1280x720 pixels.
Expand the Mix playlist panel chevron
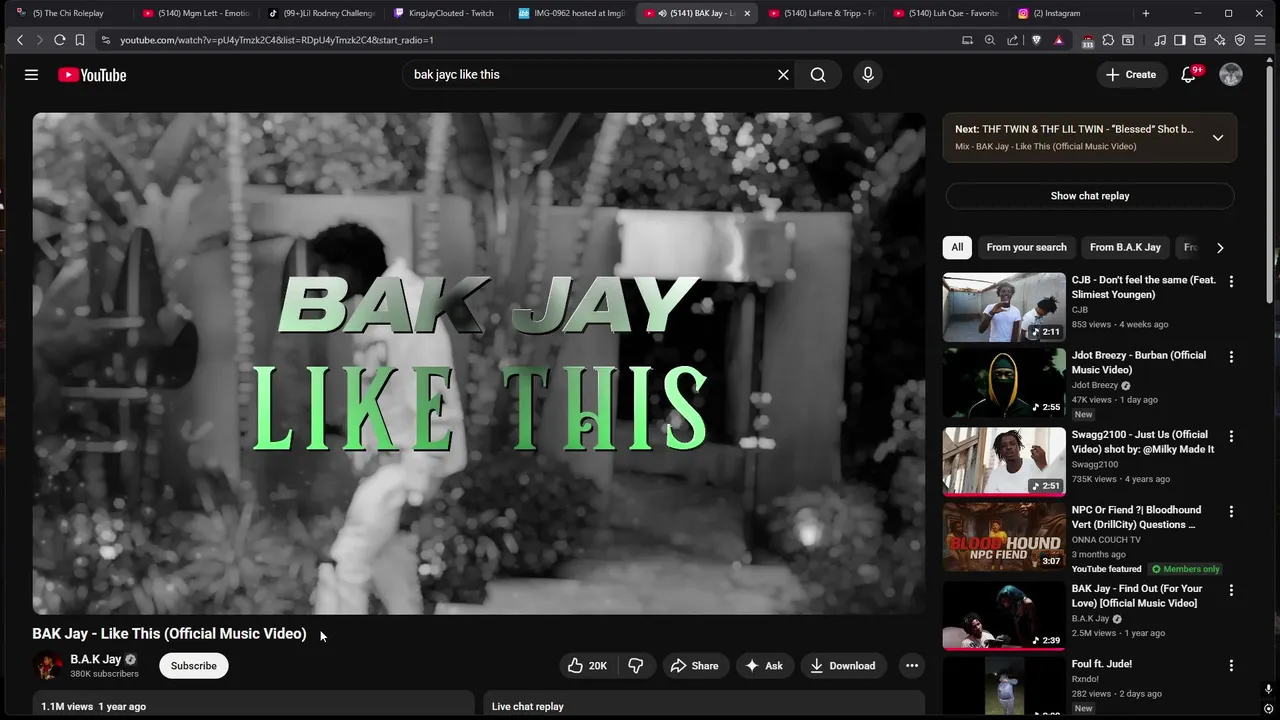(x=1218, y=138)
